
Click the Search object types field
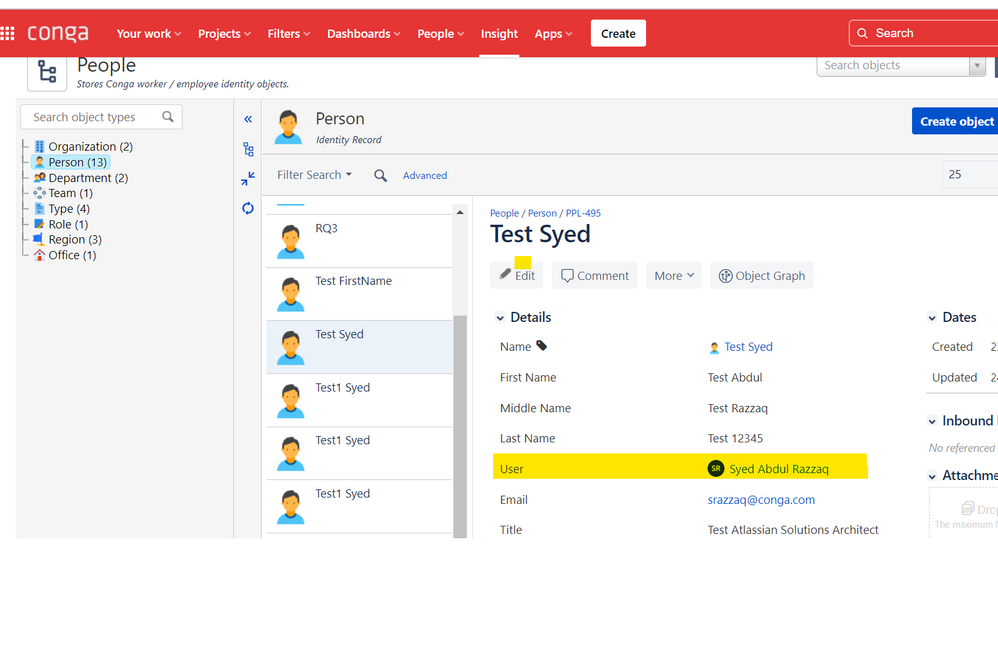101,117
